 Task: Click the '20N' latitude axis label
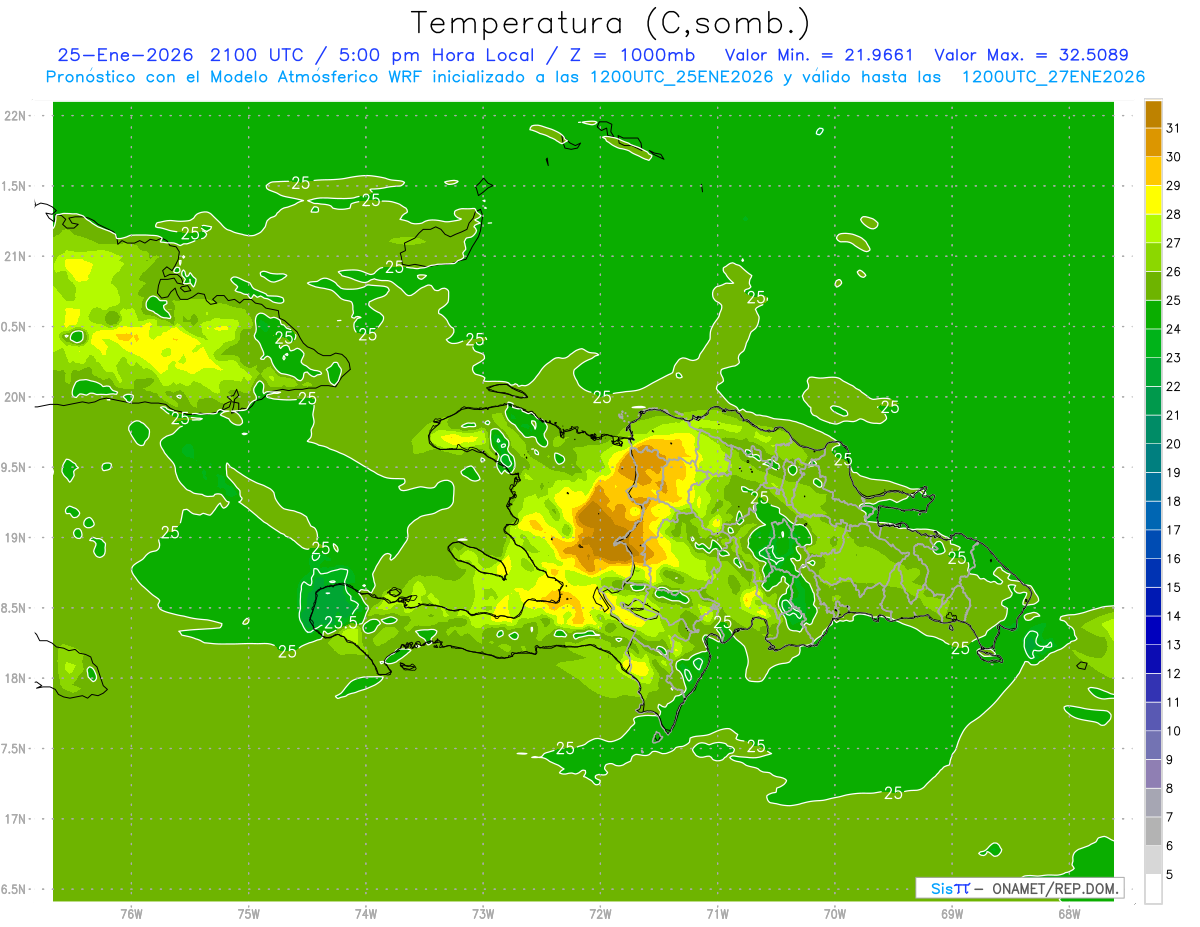click(x=16, y=397)
